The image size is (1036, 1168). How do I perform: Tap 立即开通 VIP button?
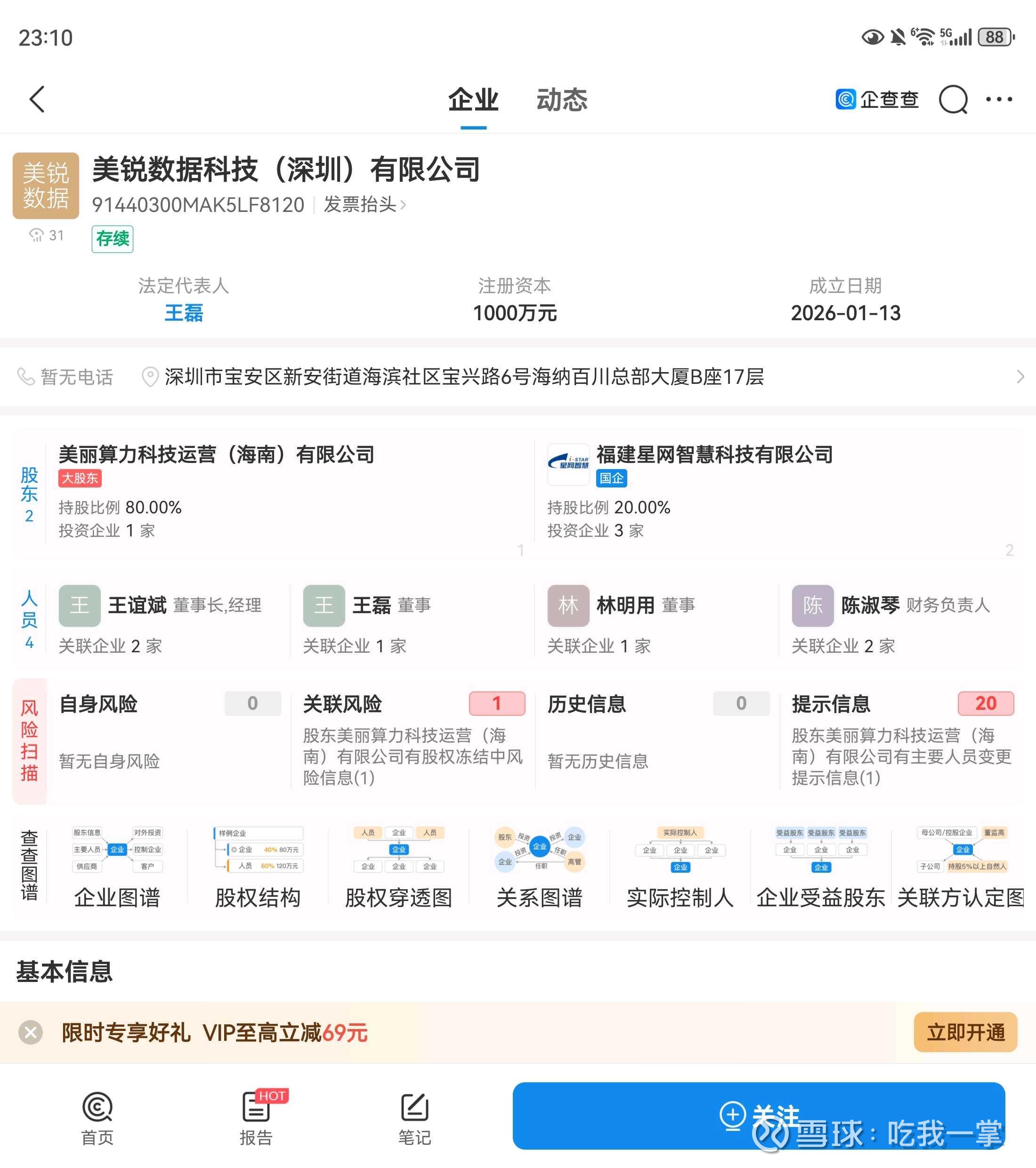965,1032
